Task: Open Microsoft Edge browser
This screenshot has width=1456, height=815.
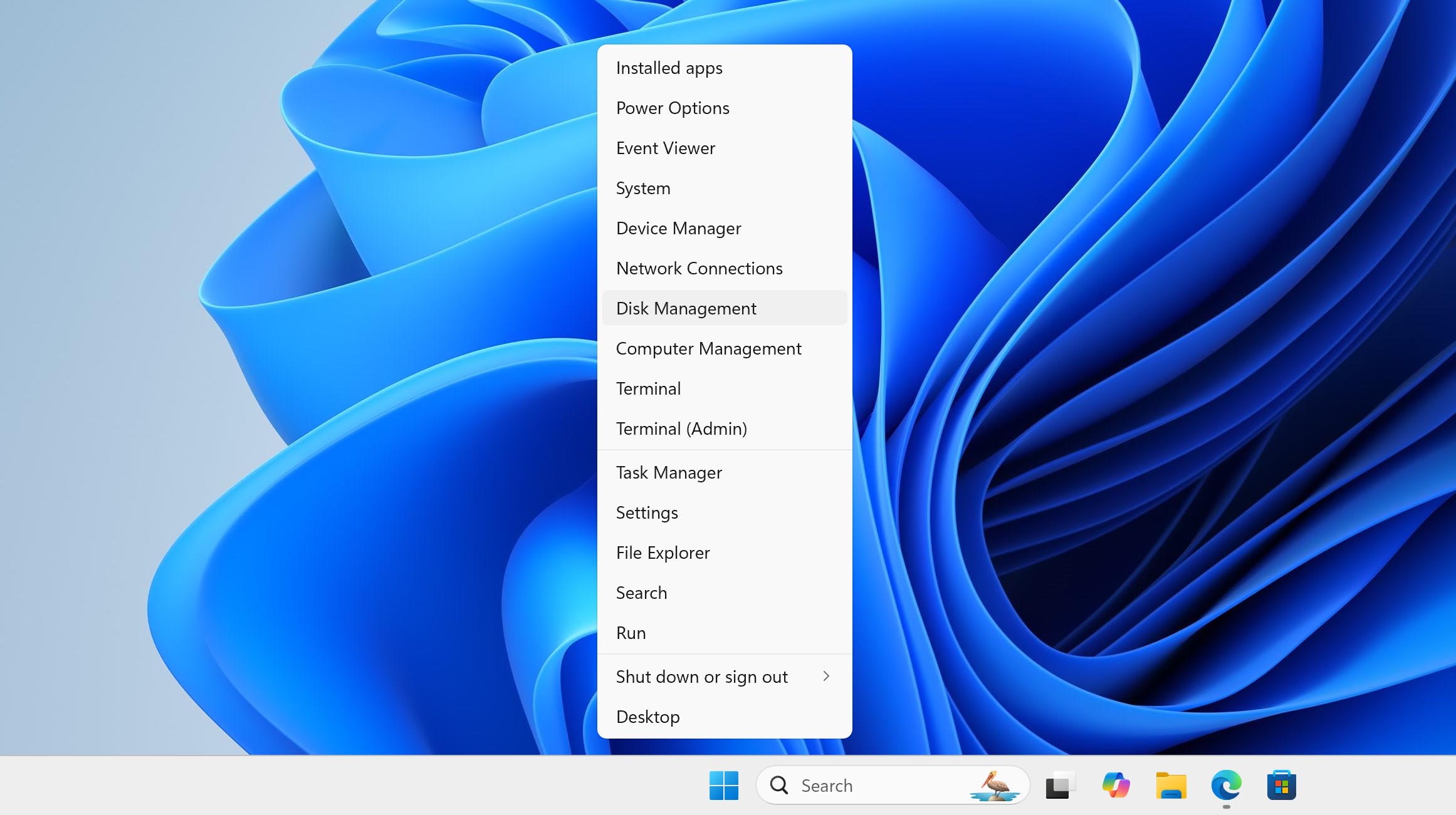Action: tap(1227, 785)
